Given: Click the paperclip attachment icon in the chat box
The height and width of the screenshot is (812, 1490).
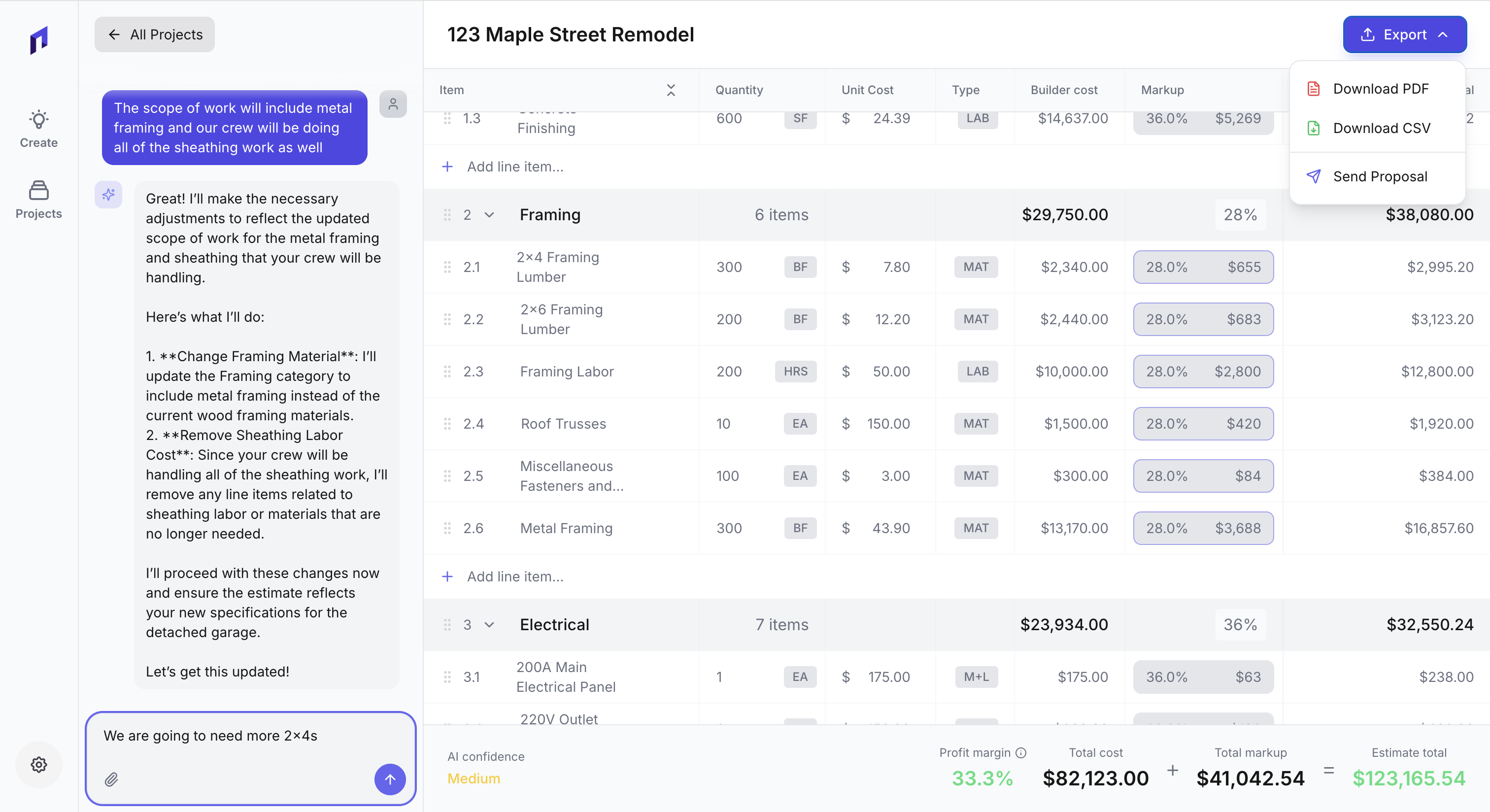Looking at the screenshot, I should [112, 779].
